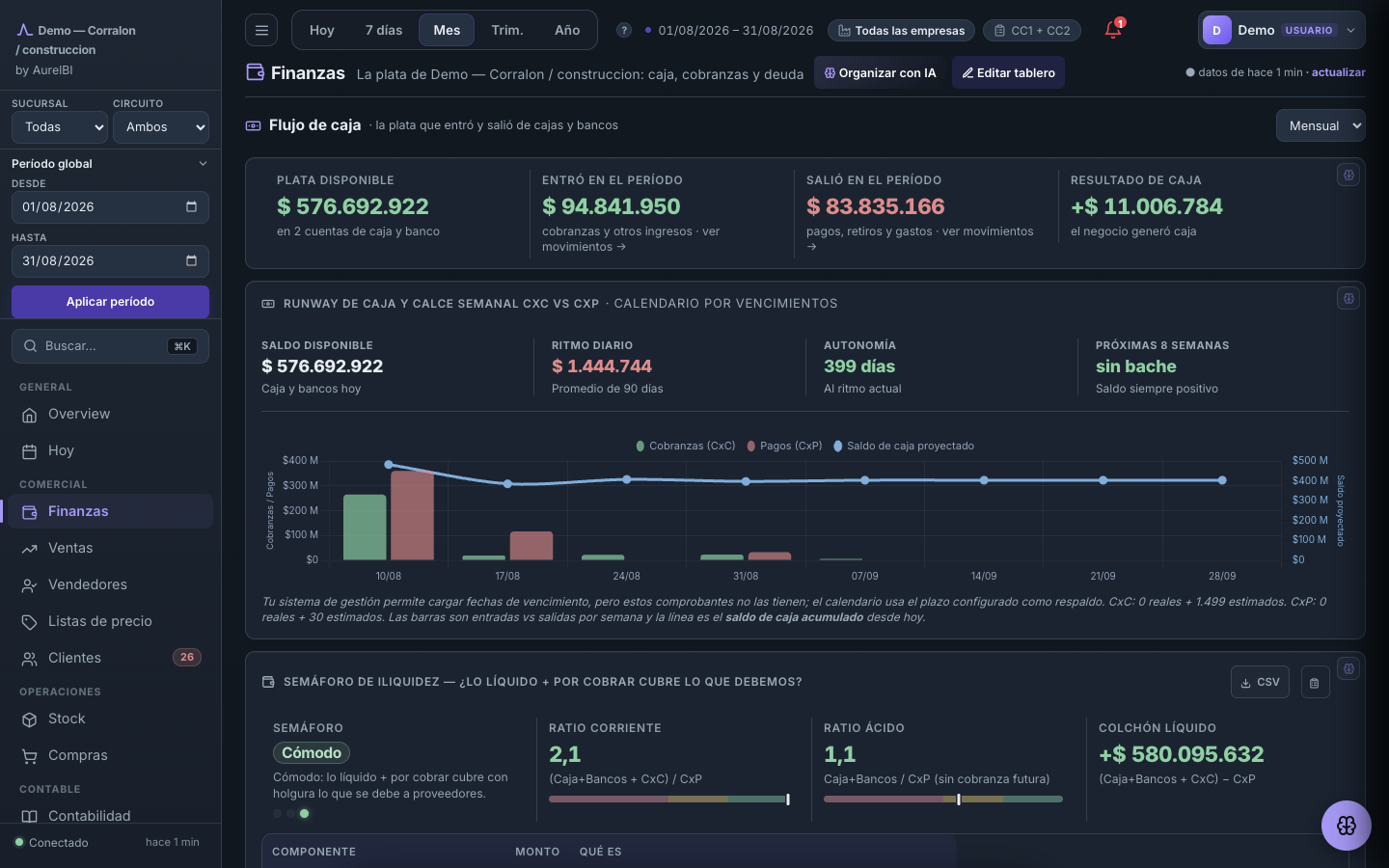Open the help question mark icon

pyautogui.click(x=624, y=30)
